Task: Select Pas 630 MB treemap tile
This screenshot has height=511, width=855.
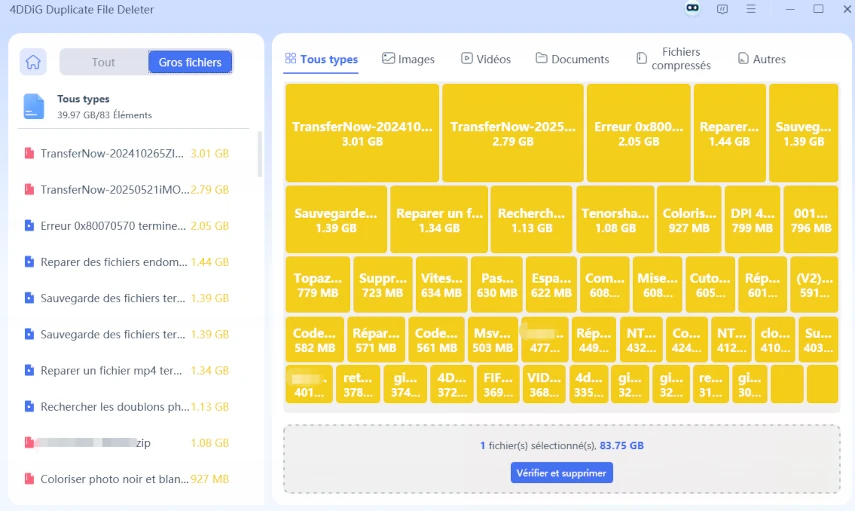Action: point(497,285)
